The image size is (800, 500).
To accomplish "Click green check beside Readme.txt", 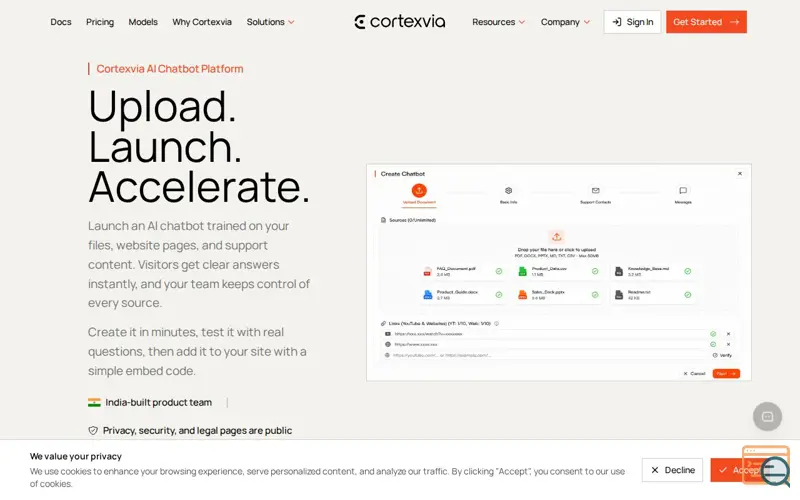I will pyautogui.click(x=688, y=295).
